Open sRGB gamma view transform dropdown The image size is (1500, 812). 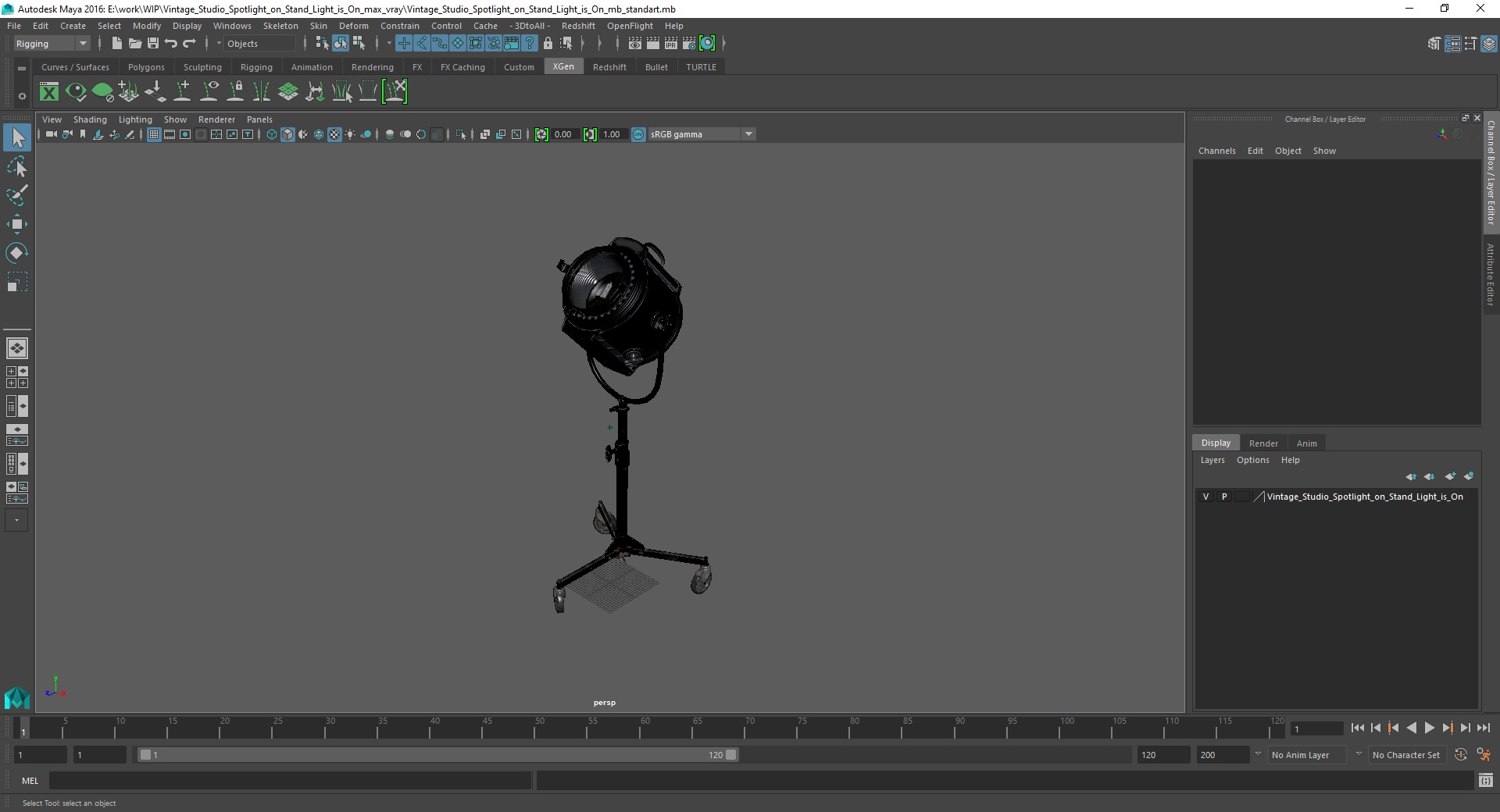tap(702, 134)
